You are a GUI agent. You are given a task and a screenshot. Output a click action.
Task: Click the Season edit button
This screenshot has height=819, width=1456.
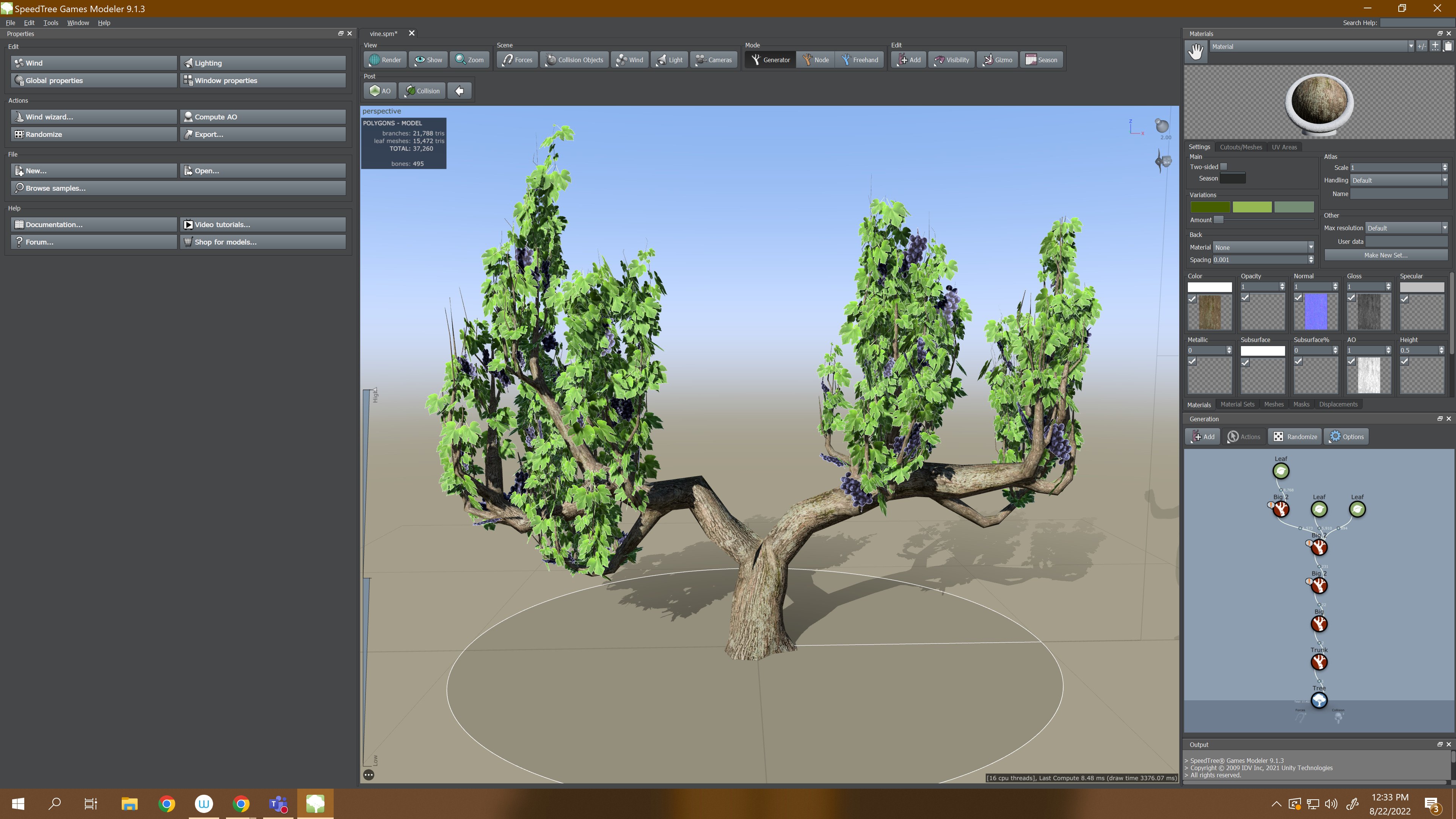(x=1041, y=60)
